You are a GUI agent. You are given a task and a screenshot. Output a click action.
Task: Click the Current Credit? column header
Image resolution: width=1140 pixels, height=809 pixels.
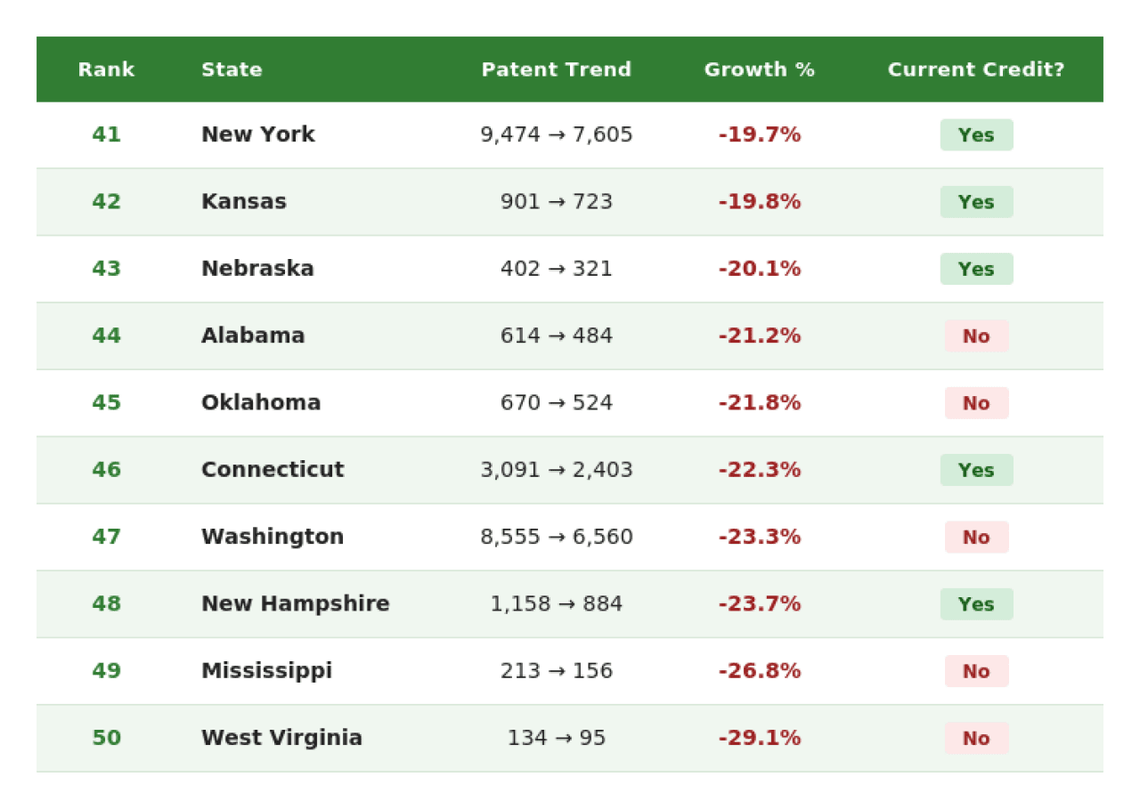(x=976, y=70)
